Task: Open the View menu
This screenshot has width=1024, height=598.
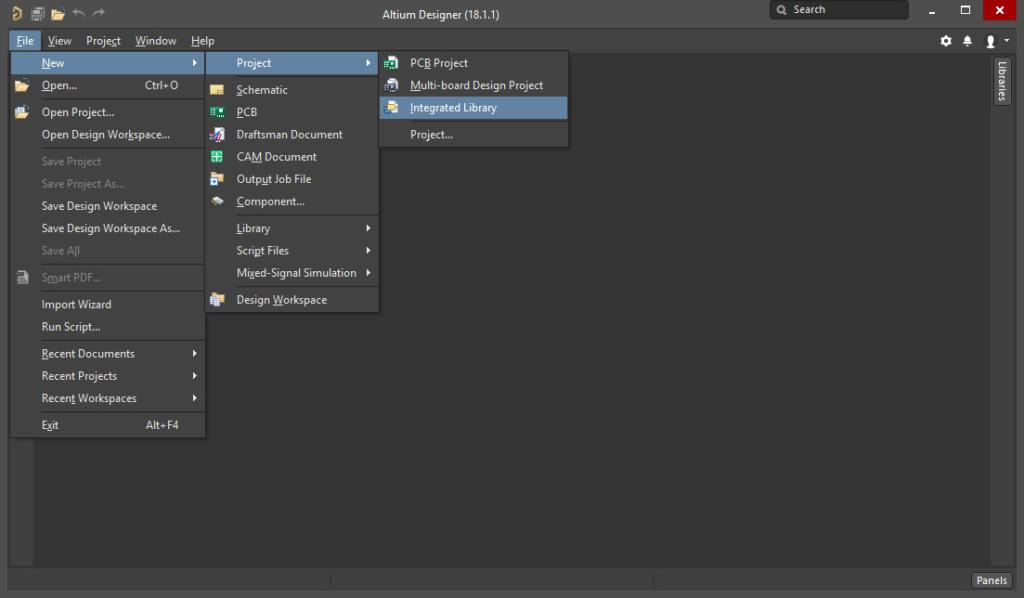Action: [x=59, y=40]
